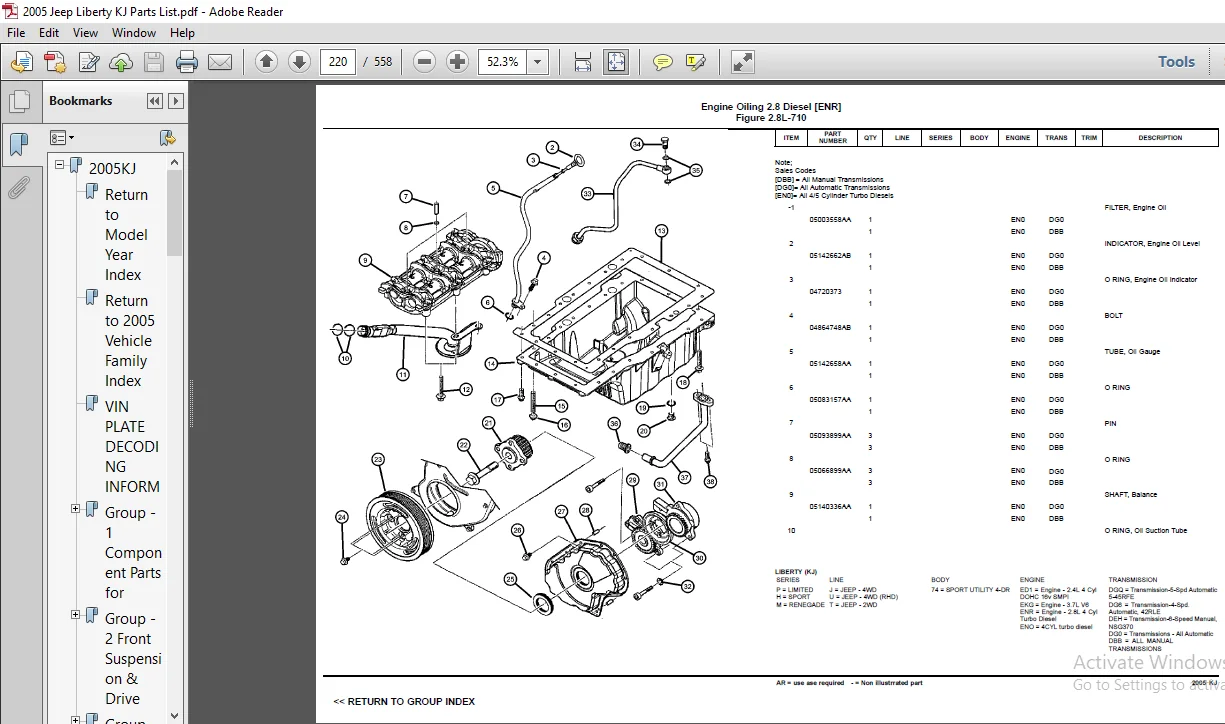Open the zoom percentage dropdown arrow
Screen dimensions: 1225x724
538,62
